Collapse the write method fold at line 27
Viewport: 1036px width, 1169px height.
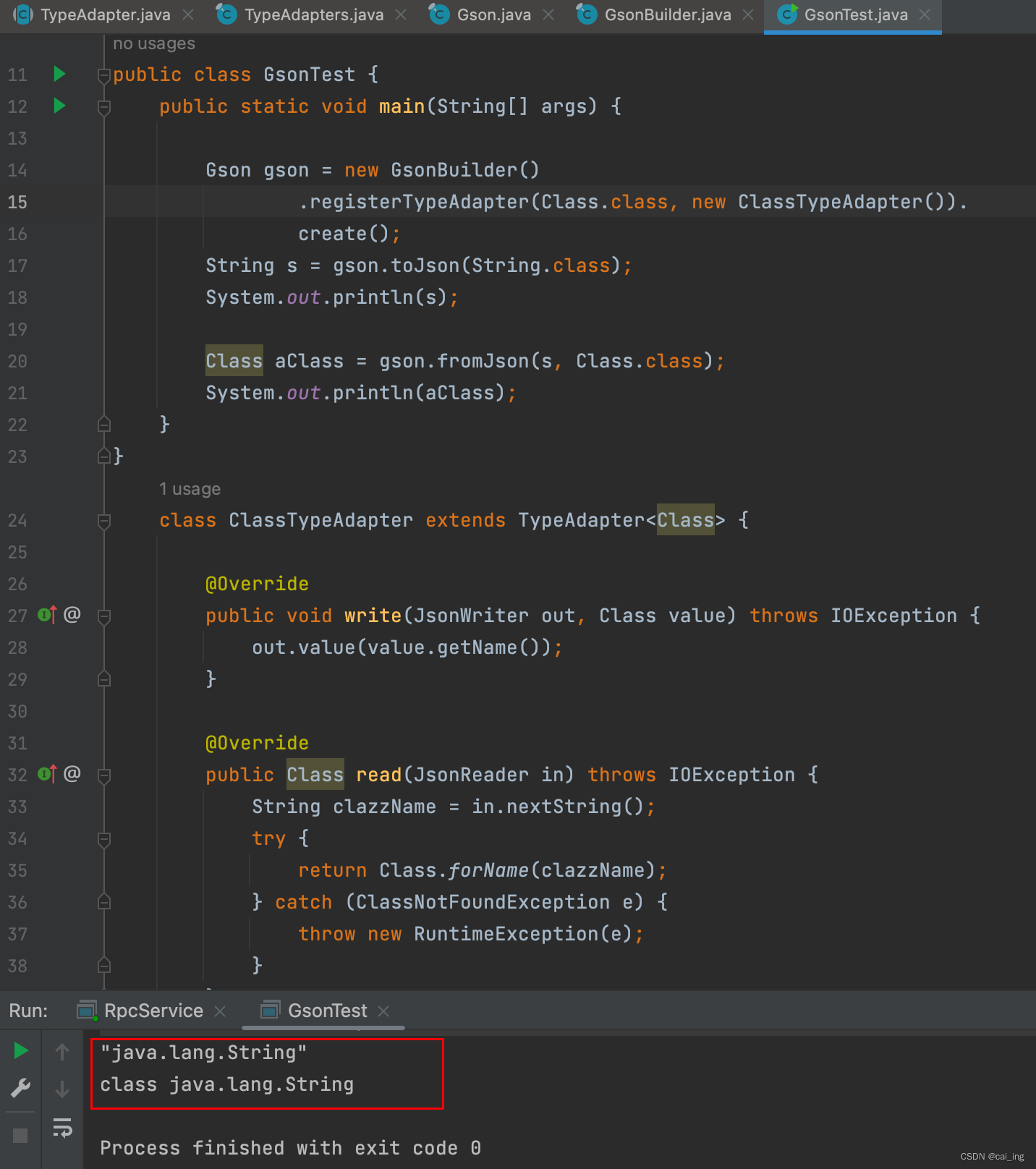tap(104, 616)
